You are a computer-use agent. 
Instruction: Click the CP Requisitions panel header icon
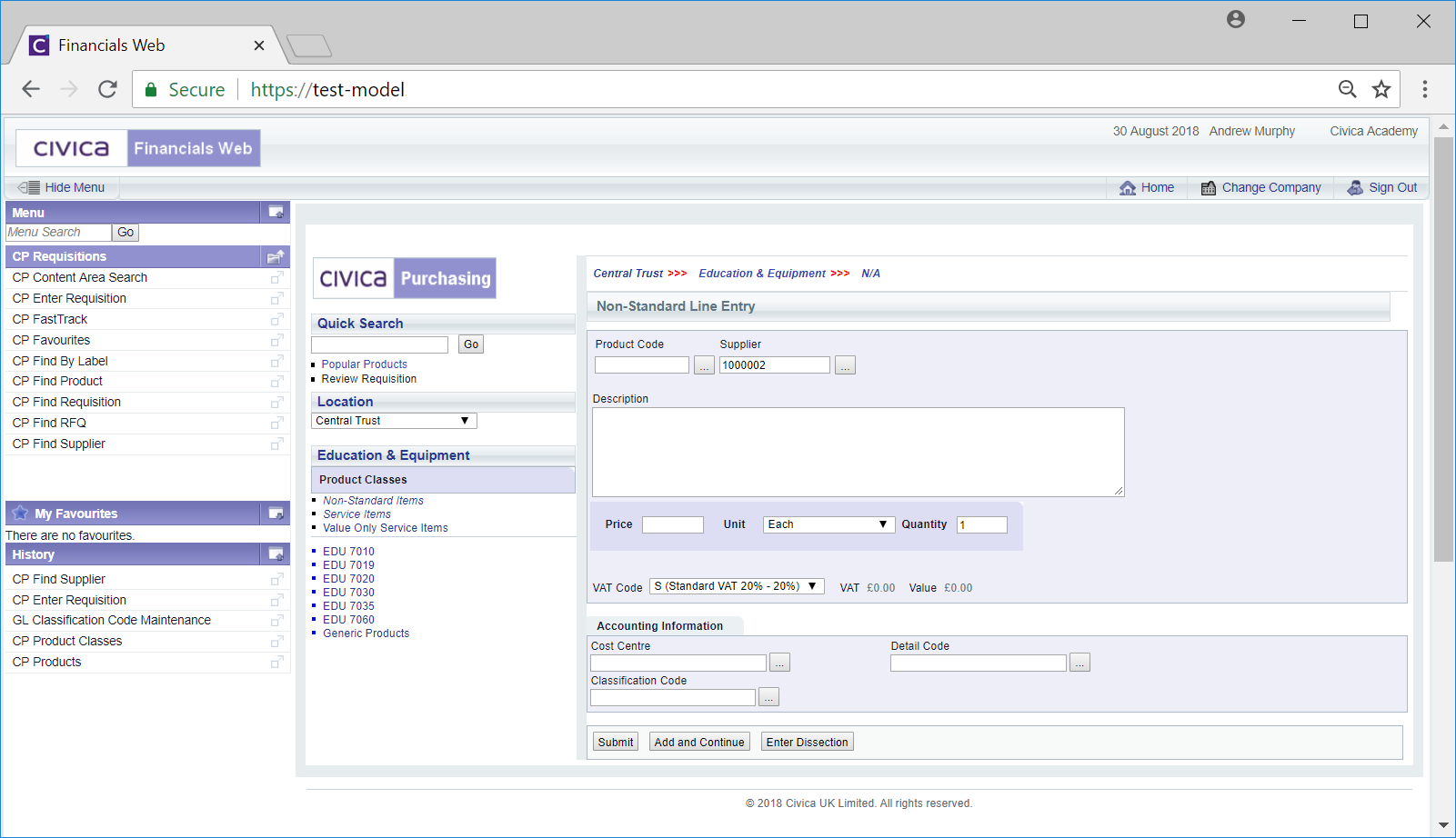(x=276, y=257)
